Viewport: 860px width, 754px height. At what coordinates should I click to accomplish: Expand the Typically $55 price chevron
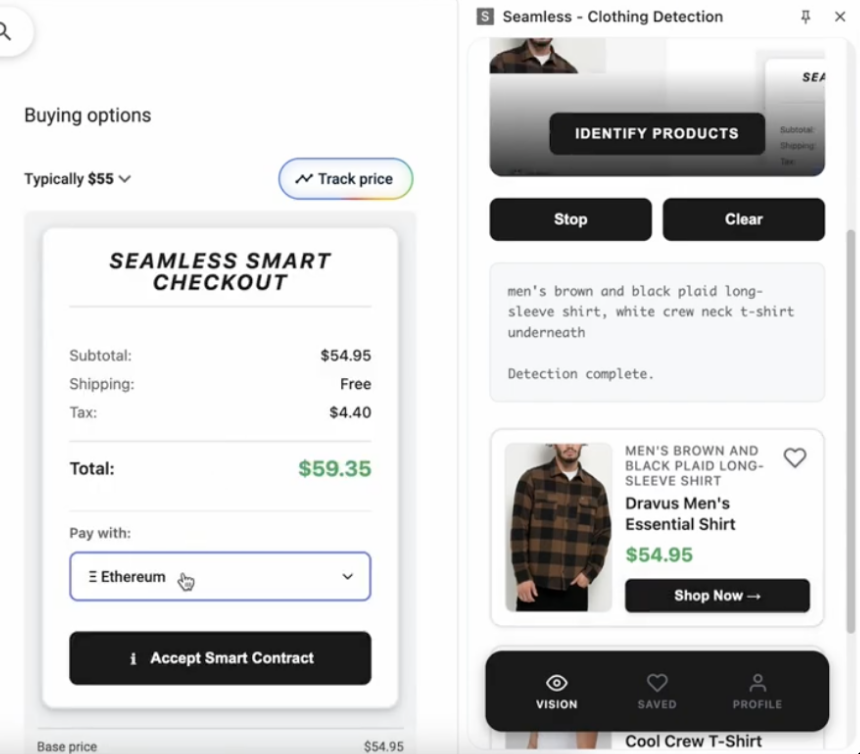pyautogui.click(x=125, y=179)
